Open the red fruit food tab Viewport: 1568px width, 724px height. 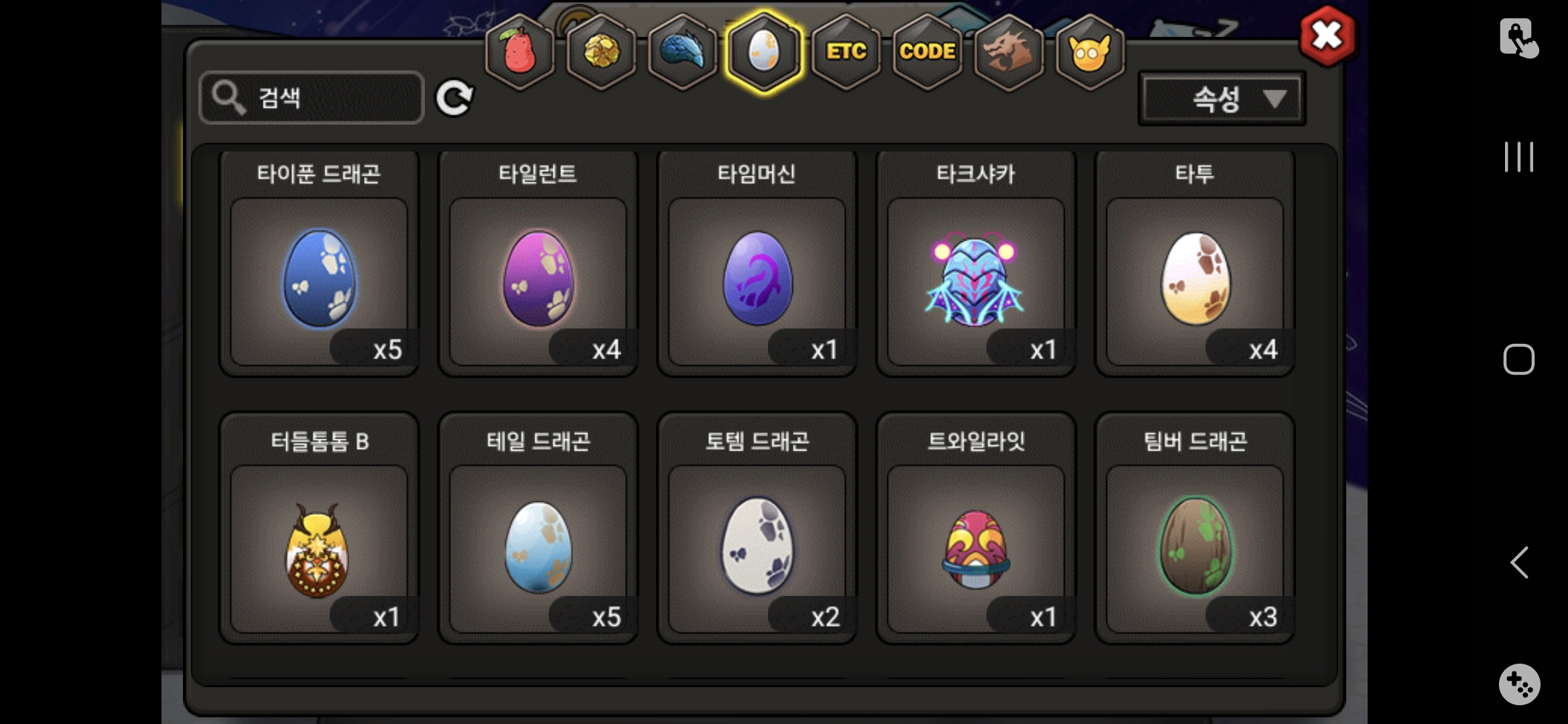tap(519, 51)
